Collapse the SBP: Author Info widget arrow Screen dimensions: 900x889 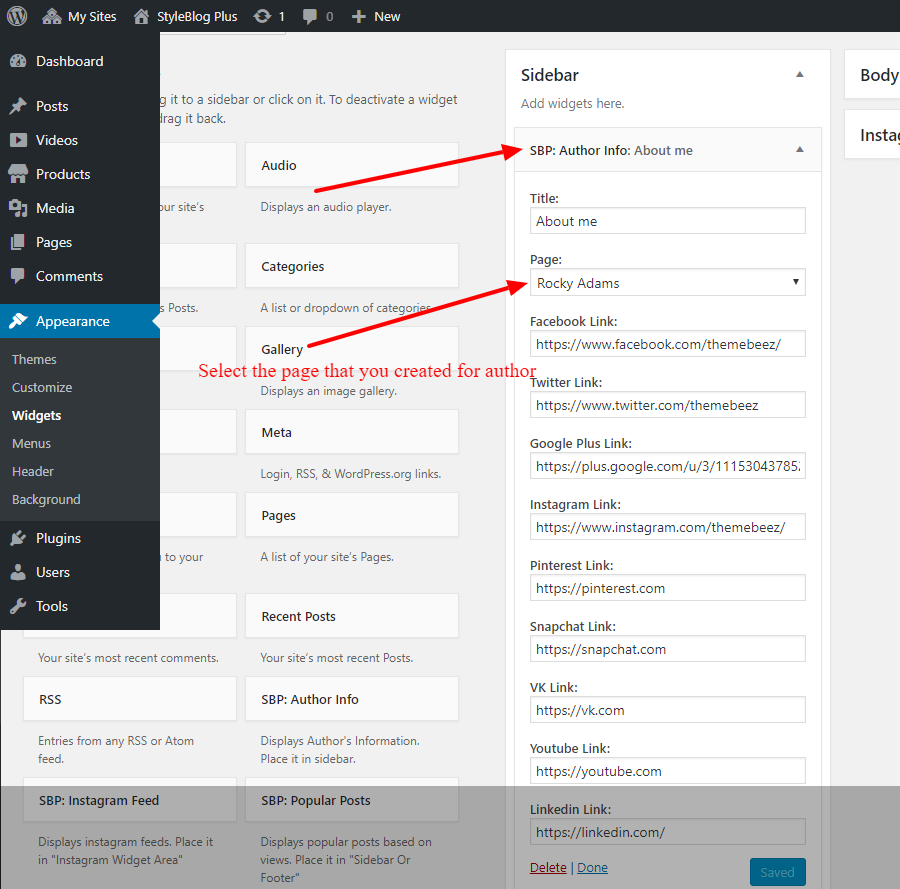[x=800, y=150]
